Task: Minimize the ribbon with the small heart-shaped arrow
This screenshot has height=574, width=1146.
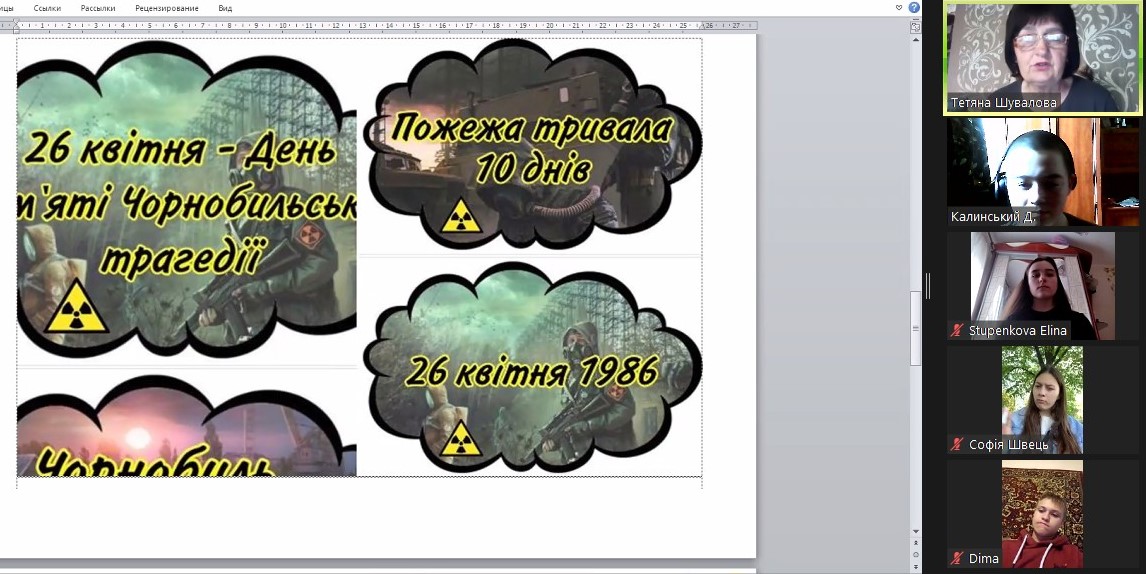Action: (899, 7)
